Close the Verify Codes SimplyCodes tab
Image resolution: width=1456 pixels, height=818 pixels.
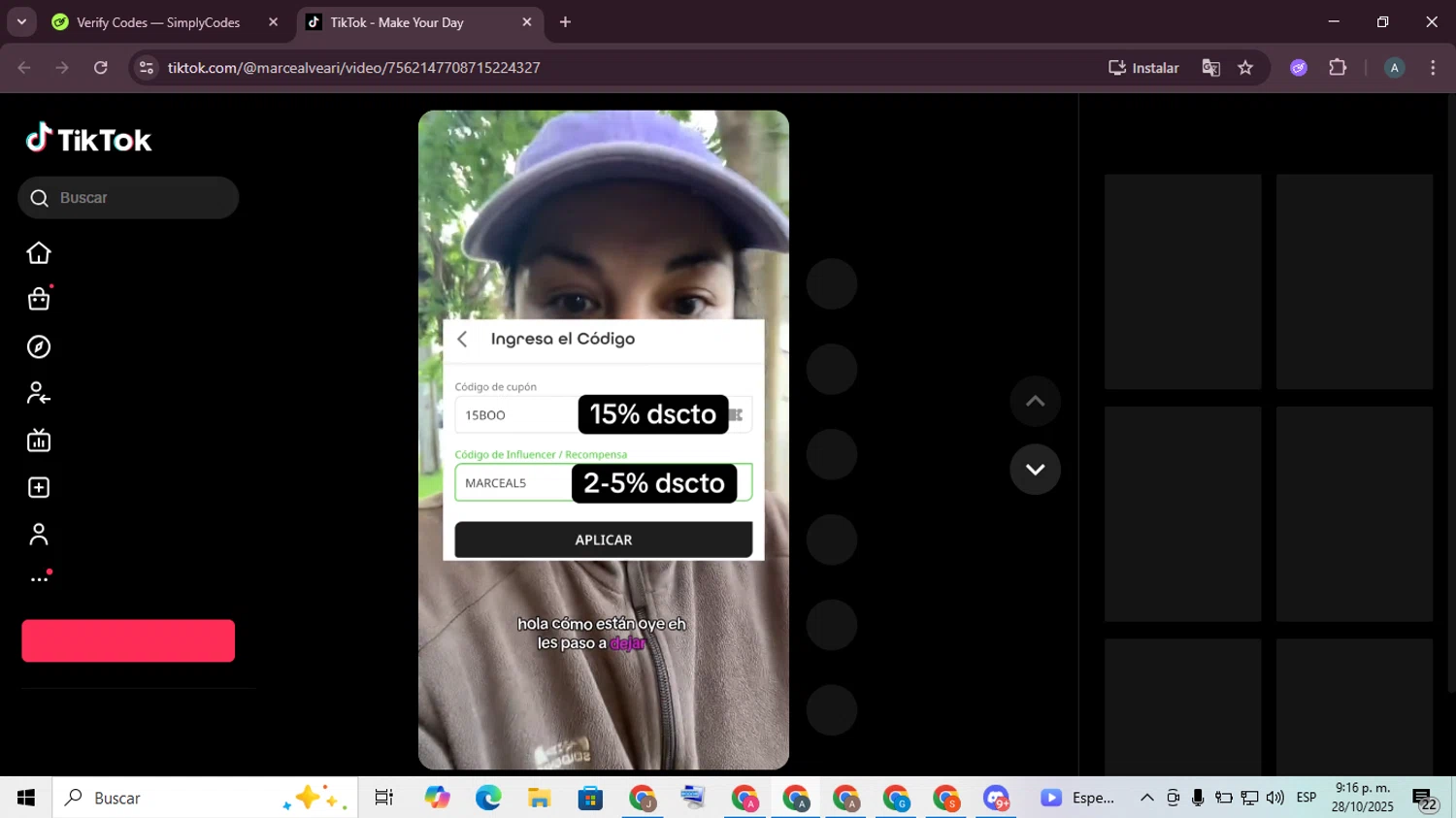(x=273, y=22)
